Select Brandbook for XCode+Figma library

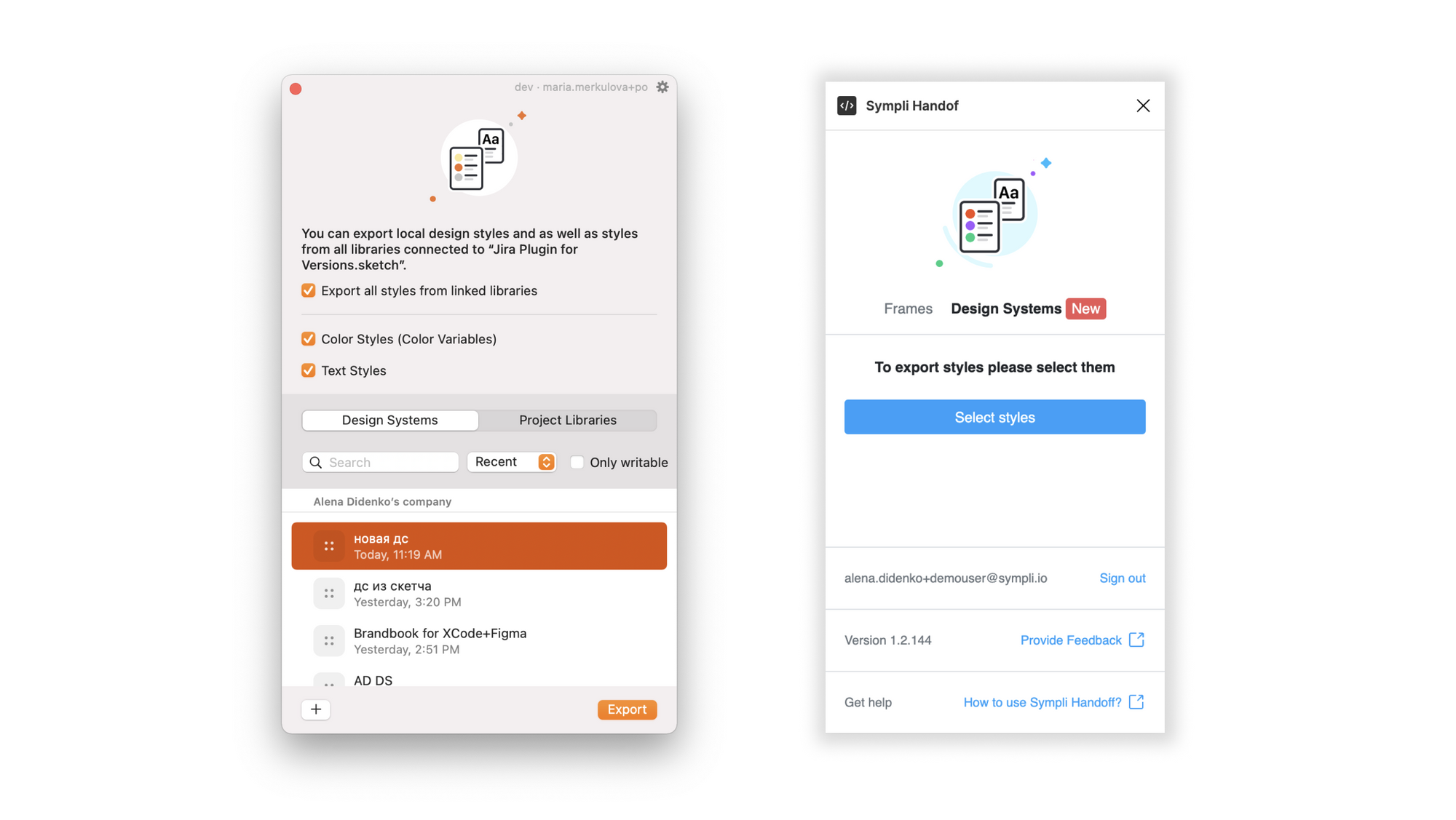[x=478, y=640]
